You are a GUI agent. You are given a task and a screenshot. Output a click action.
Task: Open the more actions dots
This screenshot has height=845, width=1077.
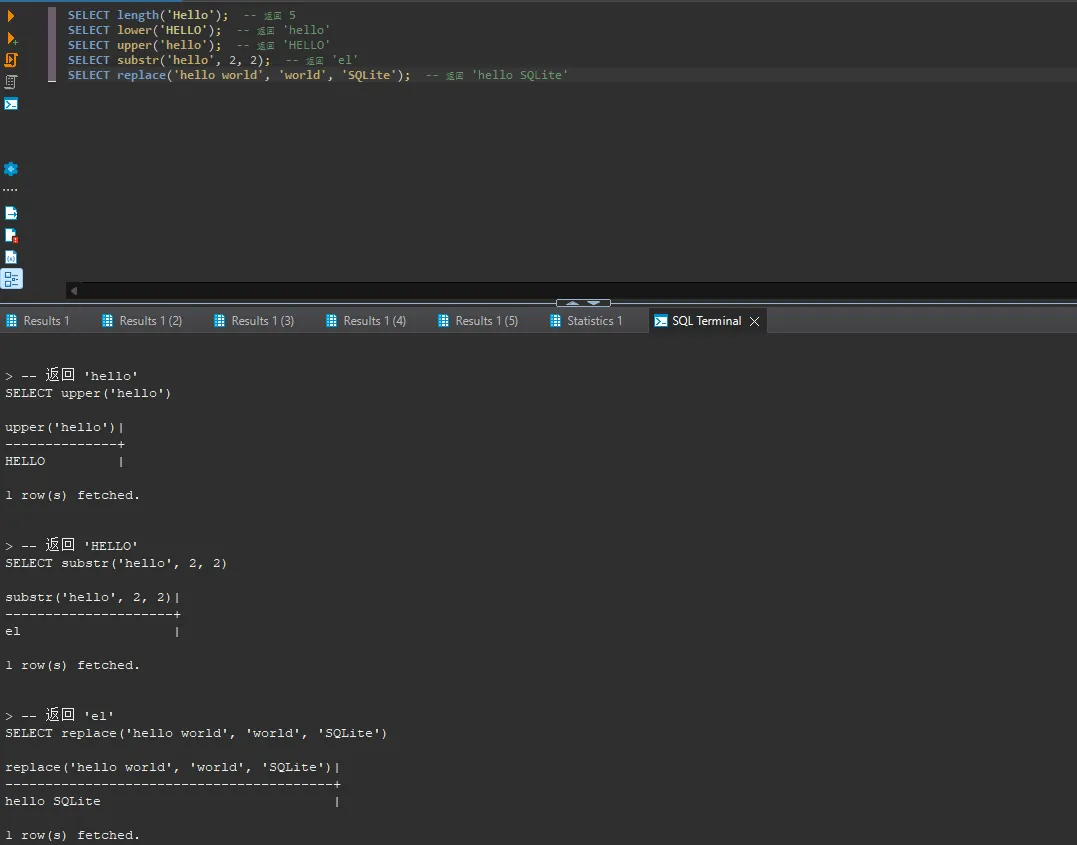pyautogui.click(x=10, y=190)
